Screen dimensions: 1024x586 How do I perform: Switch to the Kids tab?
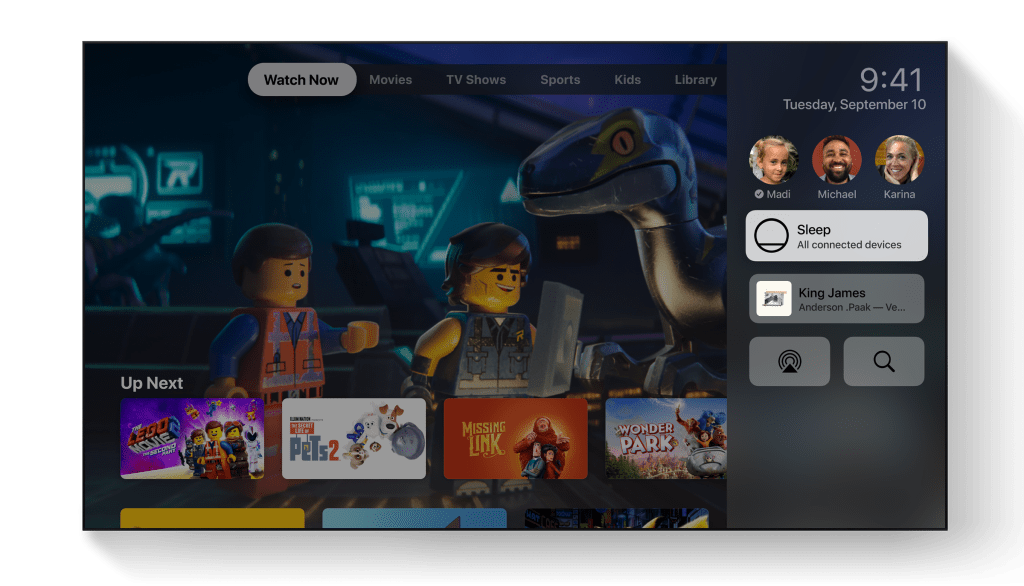[627, 80]
